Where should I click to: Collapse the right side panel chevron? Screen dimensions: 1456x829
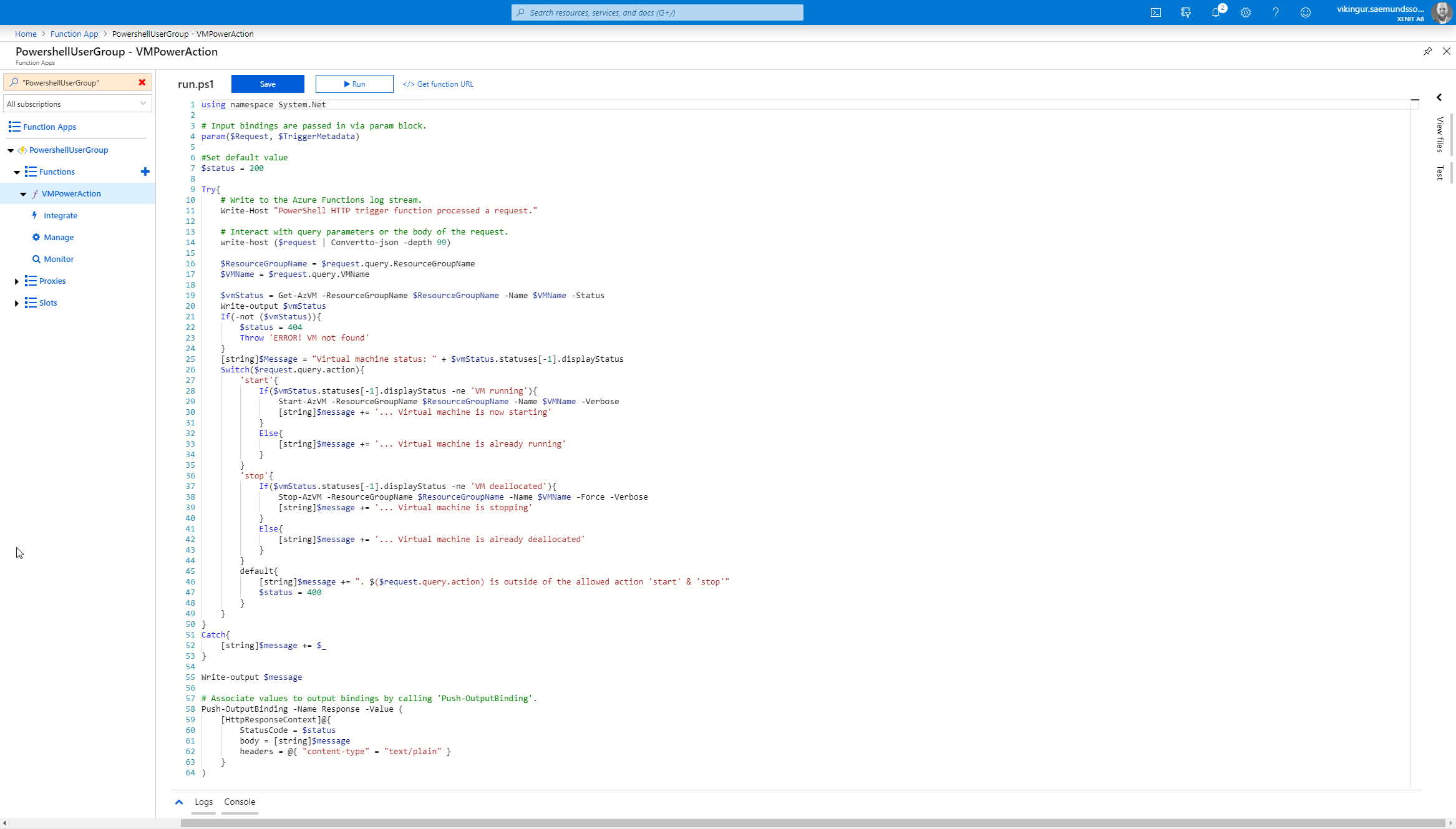coord(1439,97)
